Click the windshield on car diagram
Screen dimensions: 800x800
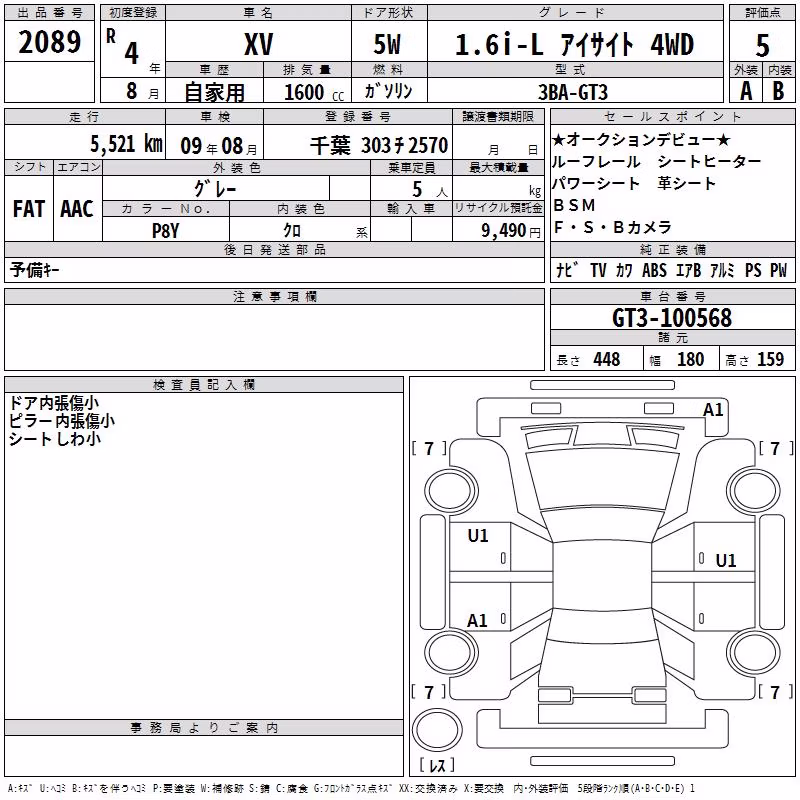602,480
